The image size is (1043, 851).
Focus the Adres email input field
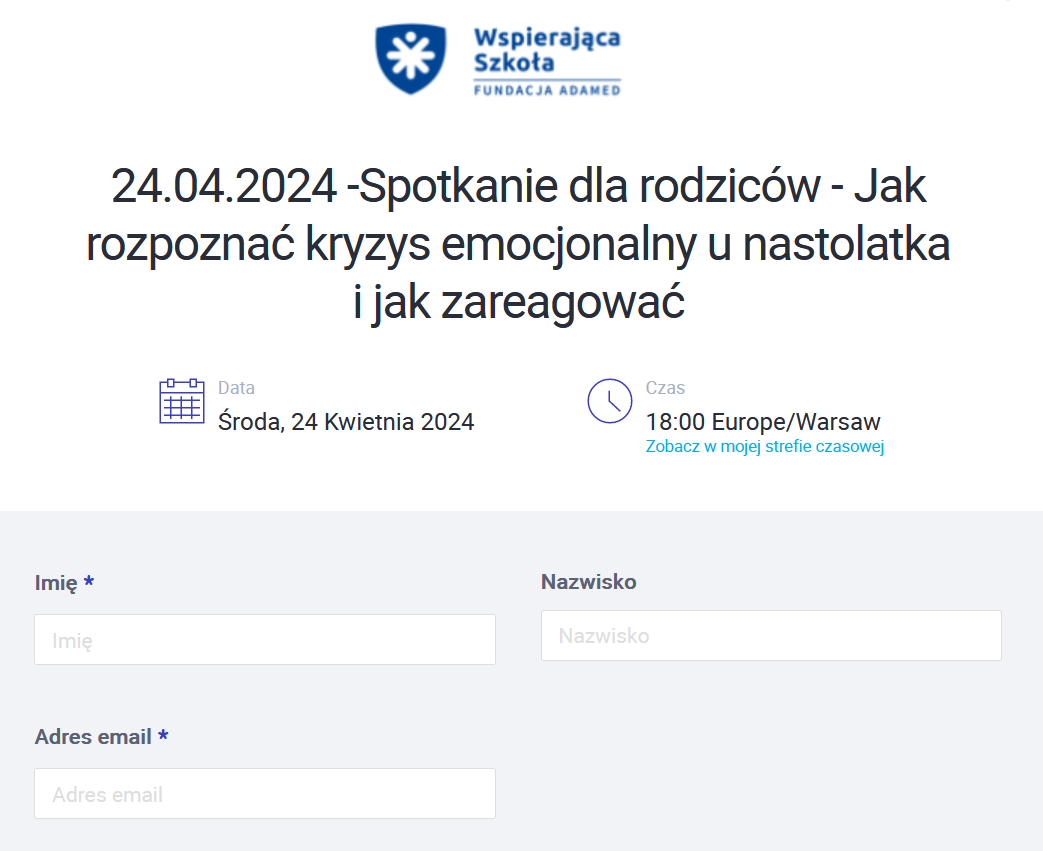[x=265, y=794]
